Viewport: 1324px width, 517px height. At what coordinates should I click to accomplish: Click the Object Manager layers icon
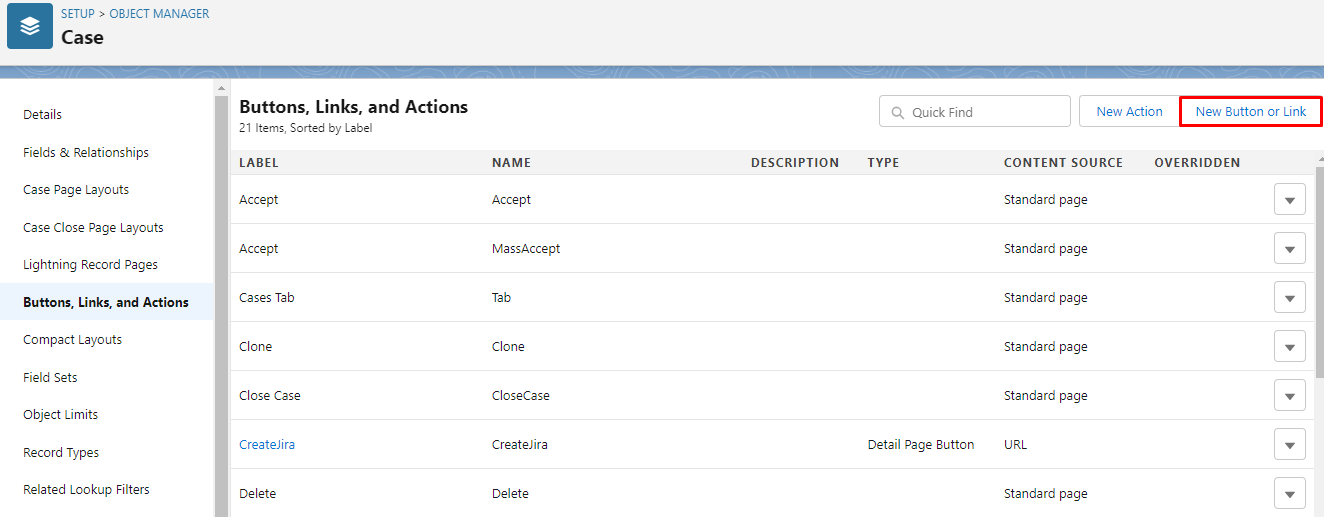point(30,26)
